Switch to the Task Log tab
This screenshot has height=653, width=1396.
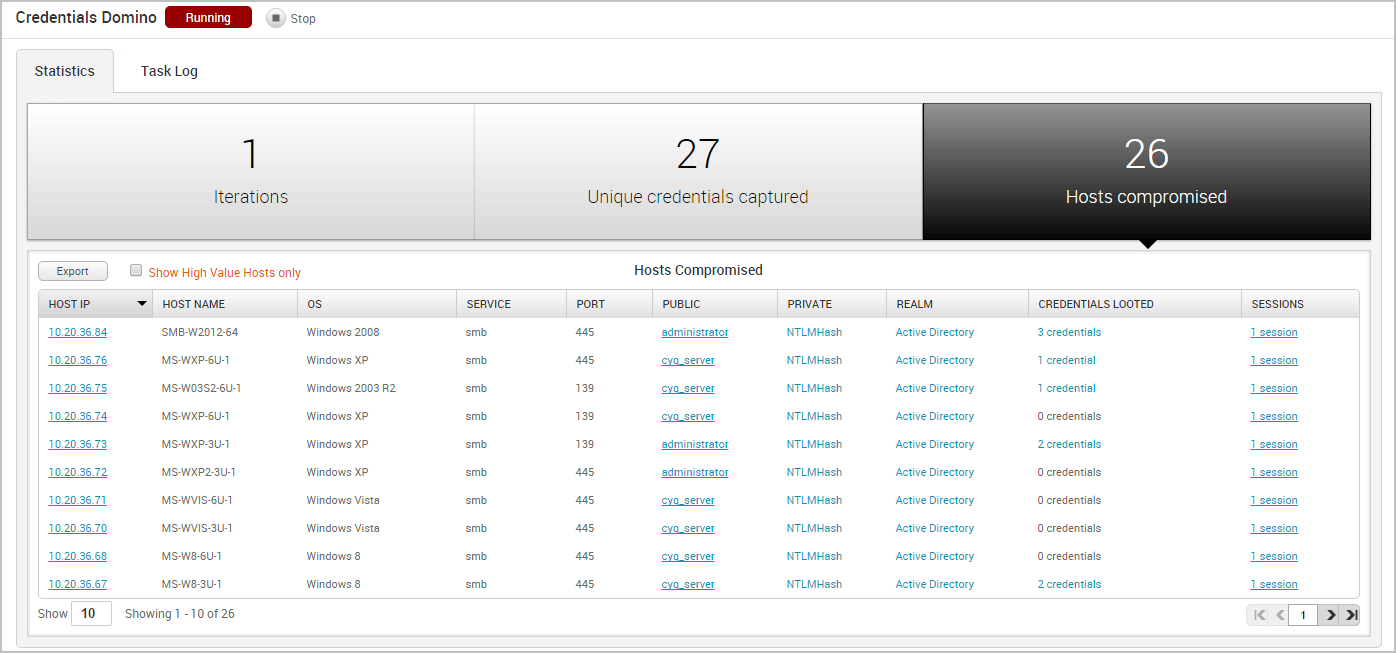(x=169, y=71)
